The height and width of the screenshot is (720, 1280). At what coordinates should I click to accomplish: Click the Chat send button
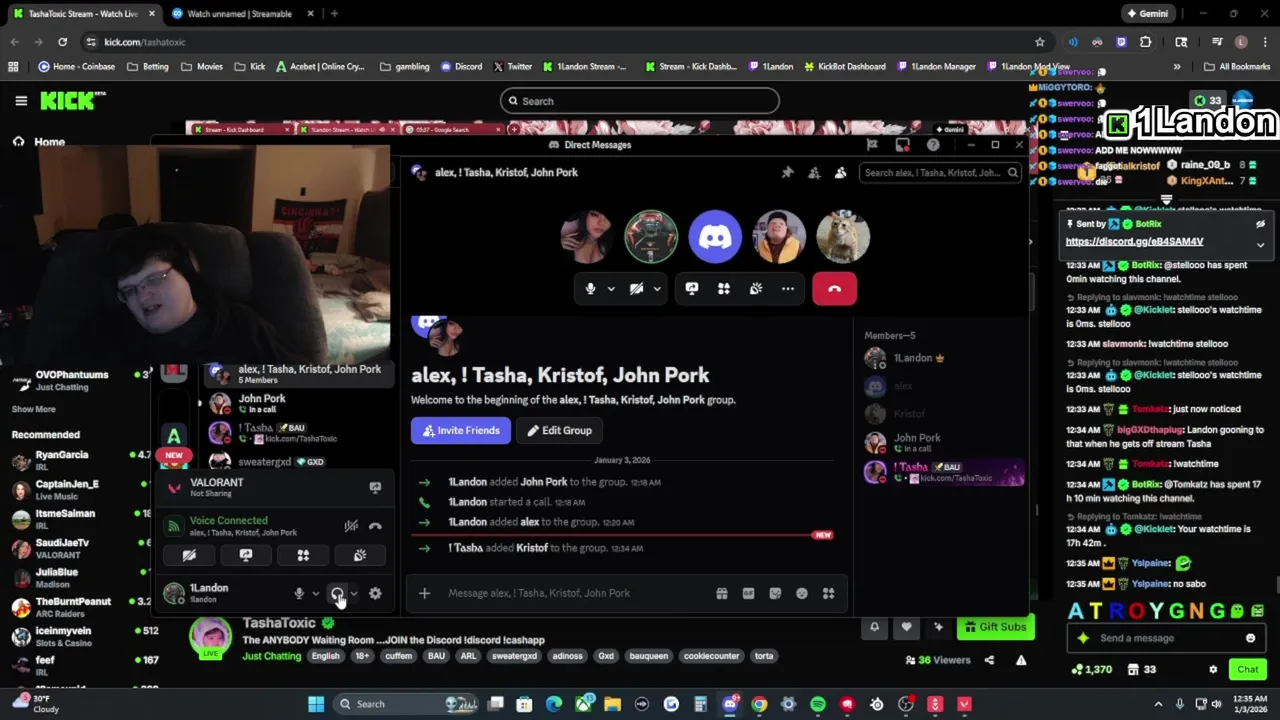pos(1248,669)
